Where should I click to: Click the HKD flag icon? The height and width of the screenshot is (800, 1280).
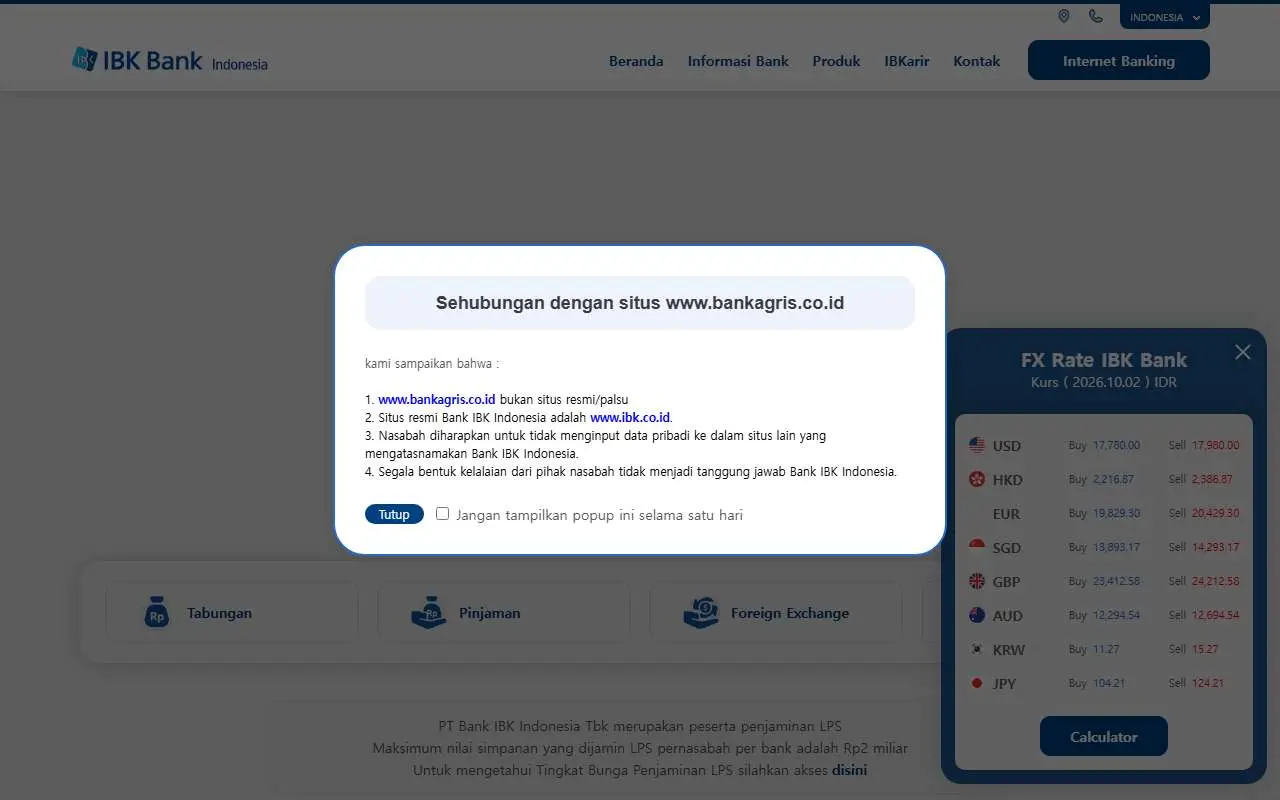977,480
